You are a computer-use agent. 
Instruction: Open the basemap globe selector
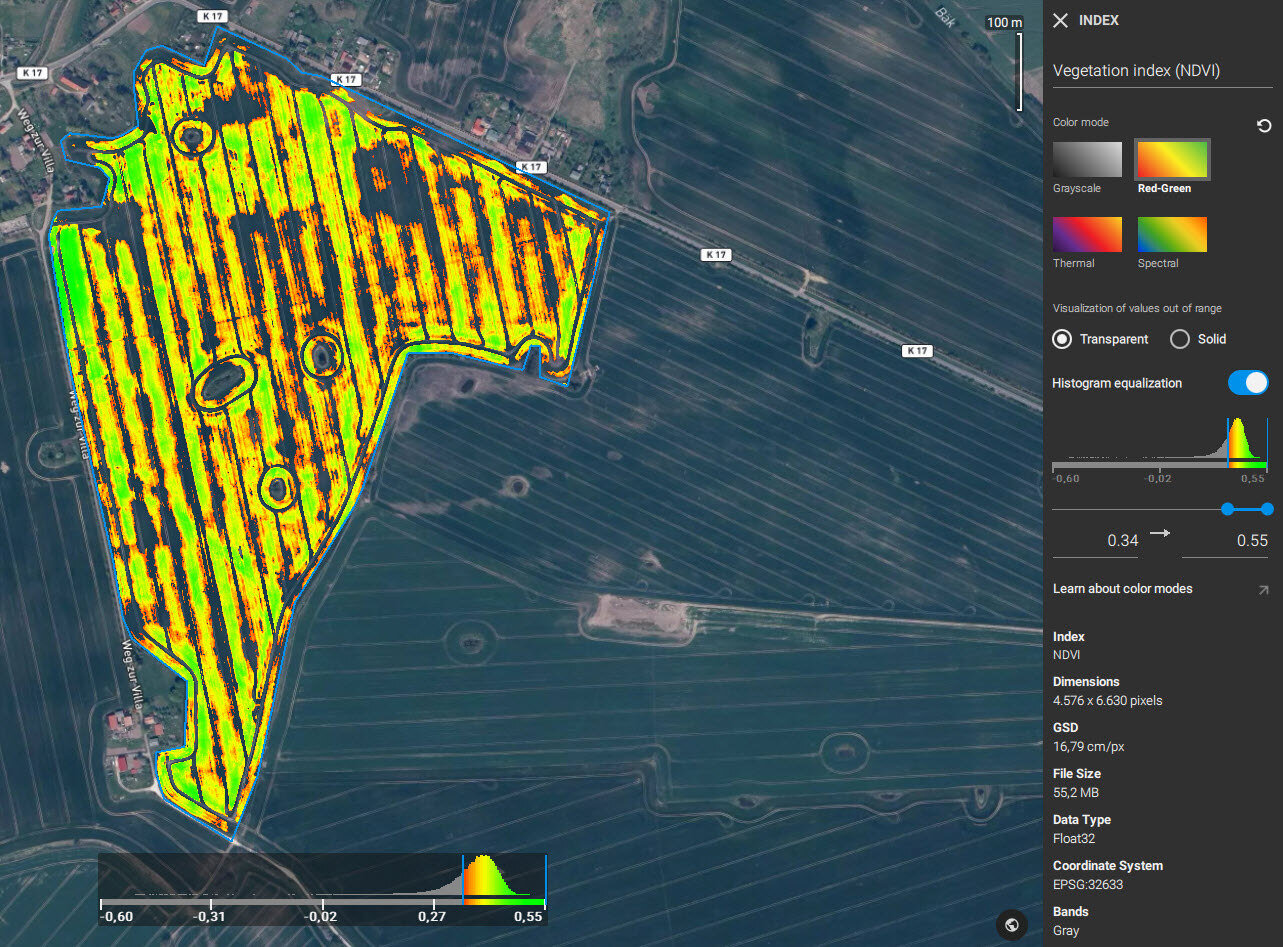point(1012,925)
